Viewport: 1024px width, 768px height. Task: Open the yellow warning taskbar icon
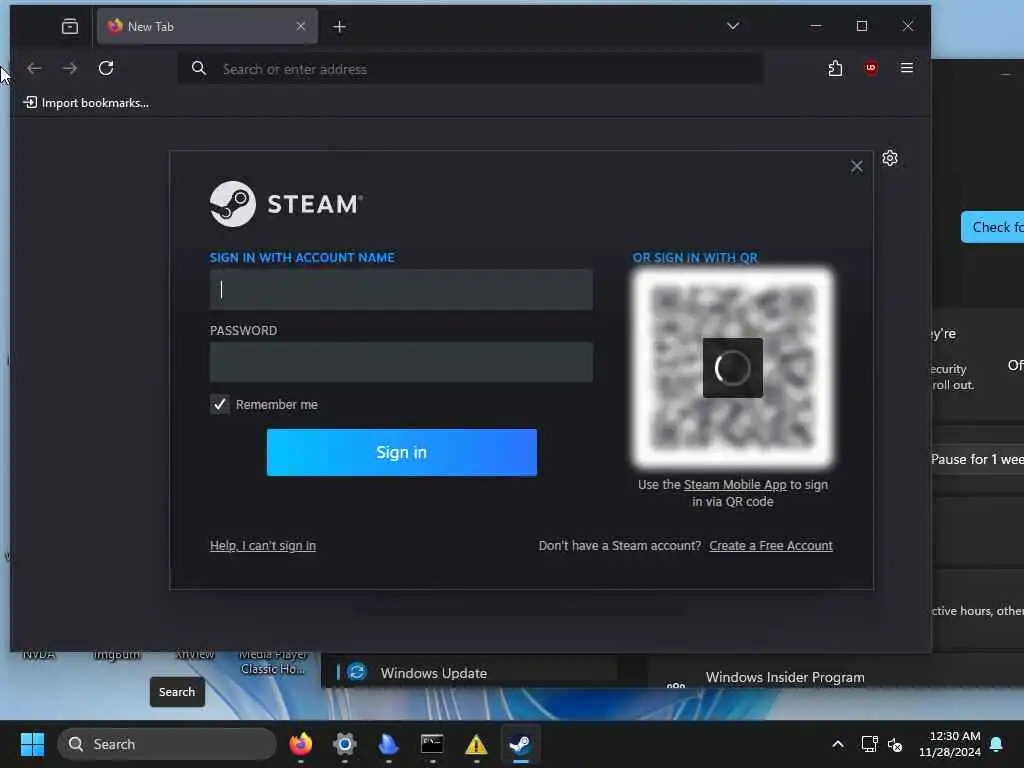tap(476, 744)
